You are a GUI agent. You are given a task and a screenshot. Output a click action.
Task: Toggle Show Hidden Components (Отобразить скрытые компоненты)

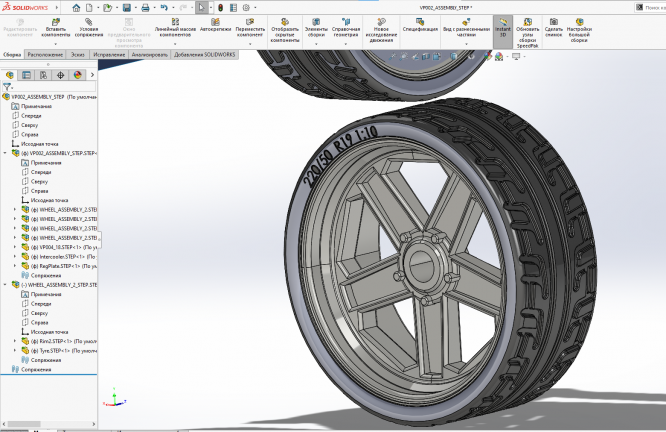(x=286, y=21)
